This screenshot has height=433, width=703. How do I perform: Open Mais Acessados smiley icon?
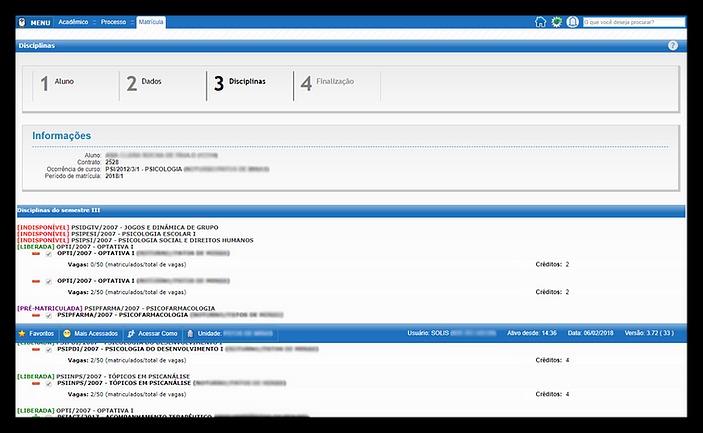(x=67, y=332)
